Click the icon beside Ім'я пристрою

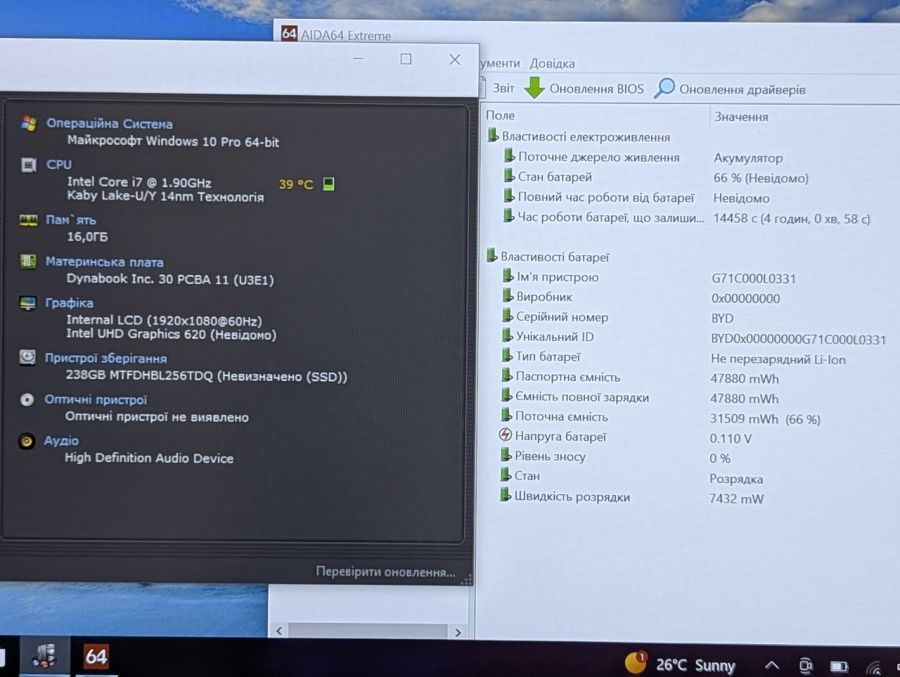point(507,276)
